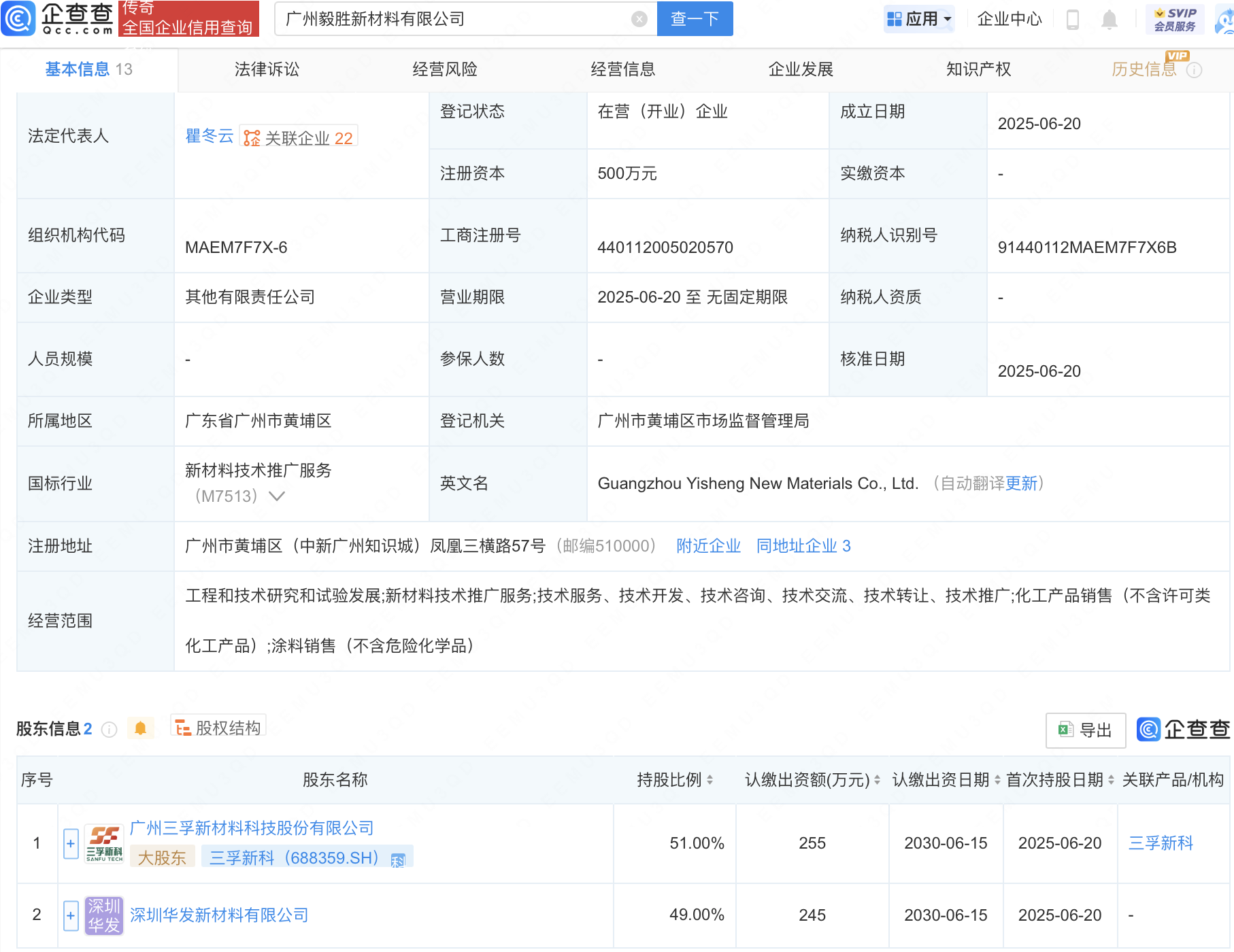
Task: Click 三孚新科 company logo thumbnail
Action: point(104,844)
